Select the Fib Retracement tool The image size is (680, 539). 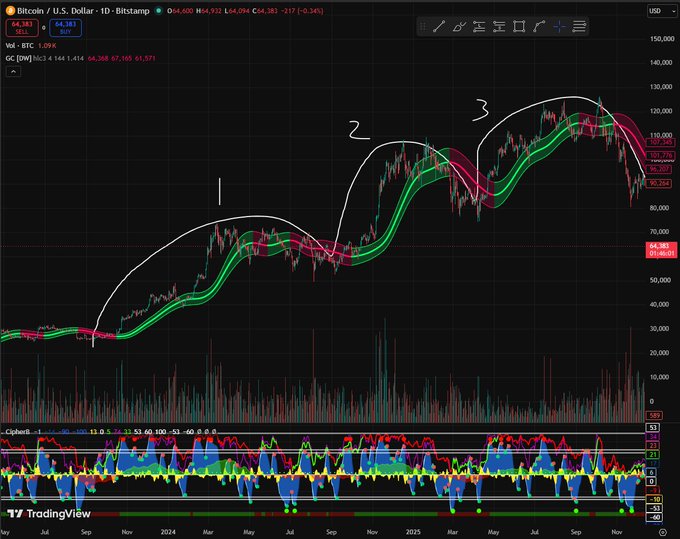click(x=579, y=27)
